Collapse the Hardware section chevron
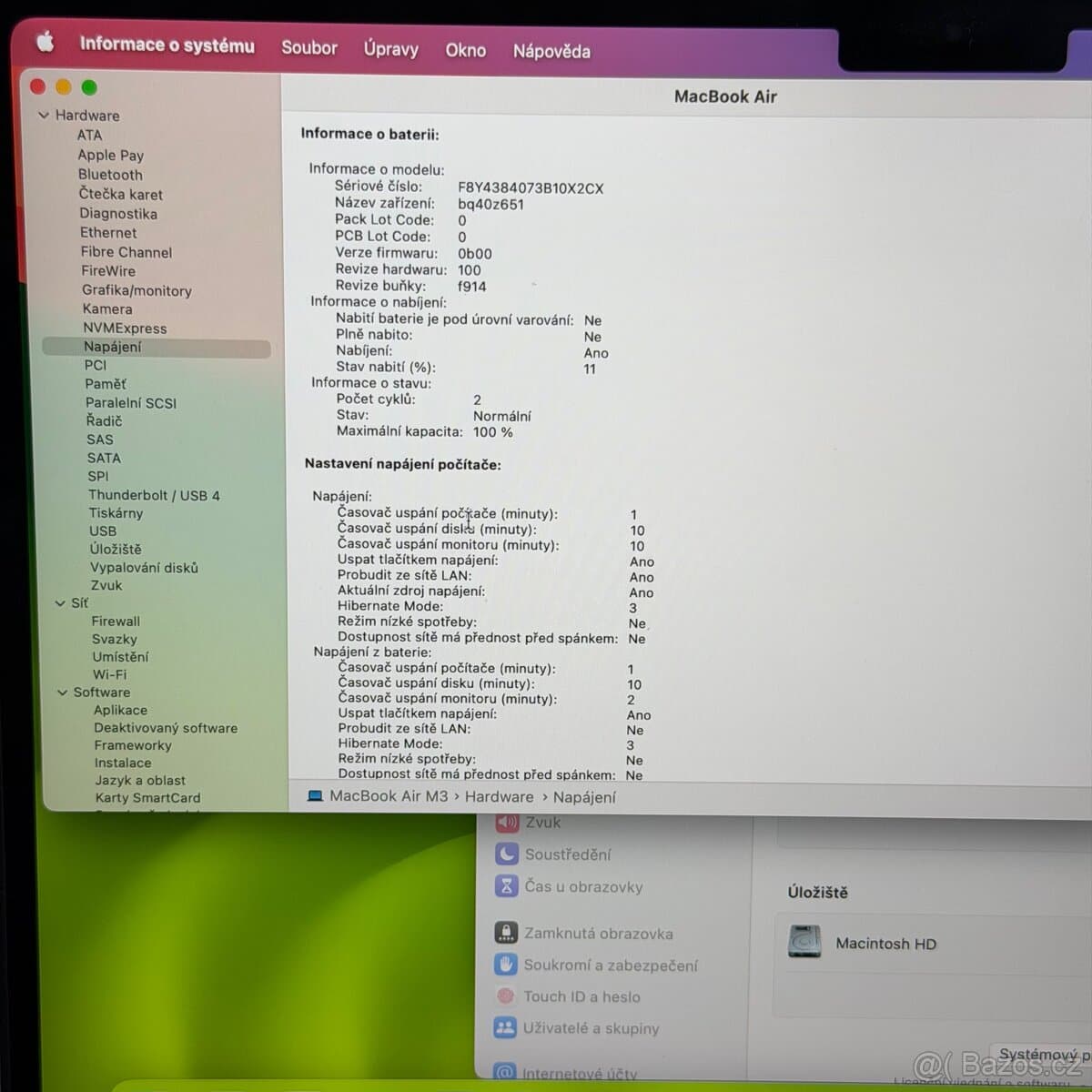Image resolution: width=1092 pixels, height=1092 pixels. click(x=44, y=116)
